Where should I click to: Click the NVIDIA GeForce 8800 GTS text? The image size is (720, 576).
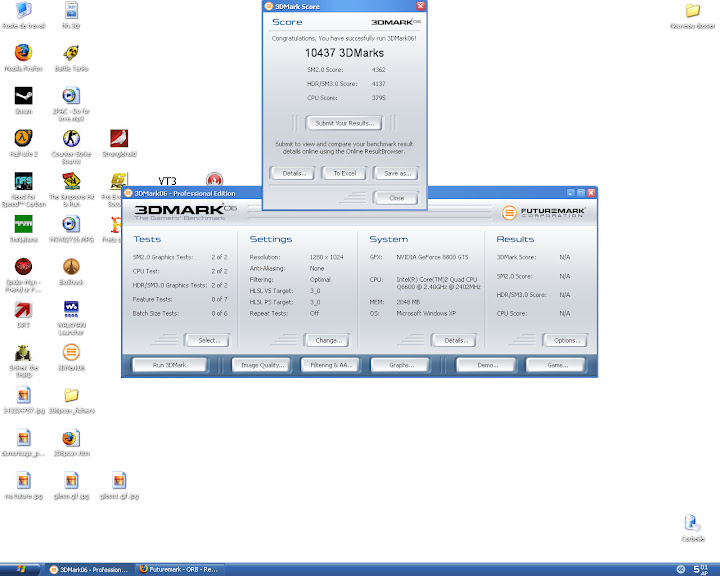pyautogui.click(x=432, y=257)
